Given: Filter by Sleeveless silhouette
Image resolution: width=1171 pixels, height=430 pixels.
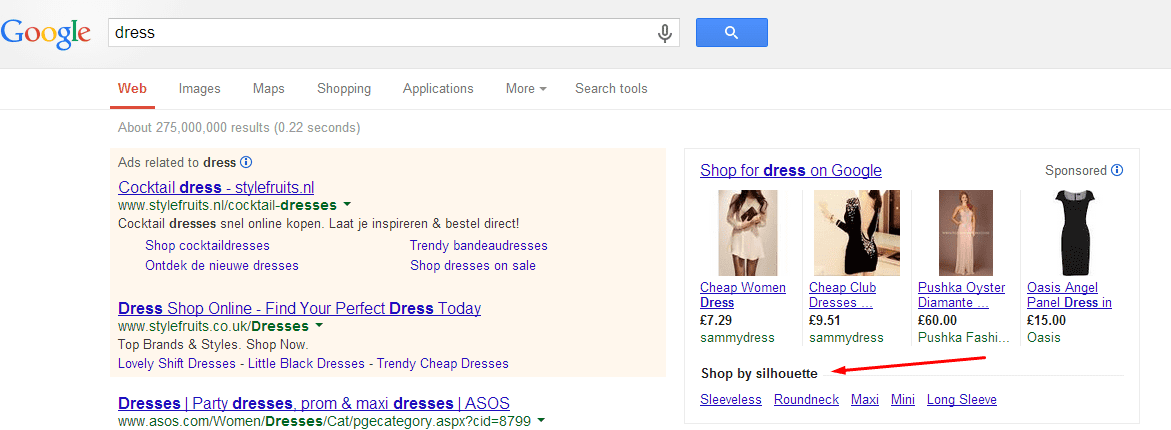Looking at the screenshot, I should click(x=730, y=399).
